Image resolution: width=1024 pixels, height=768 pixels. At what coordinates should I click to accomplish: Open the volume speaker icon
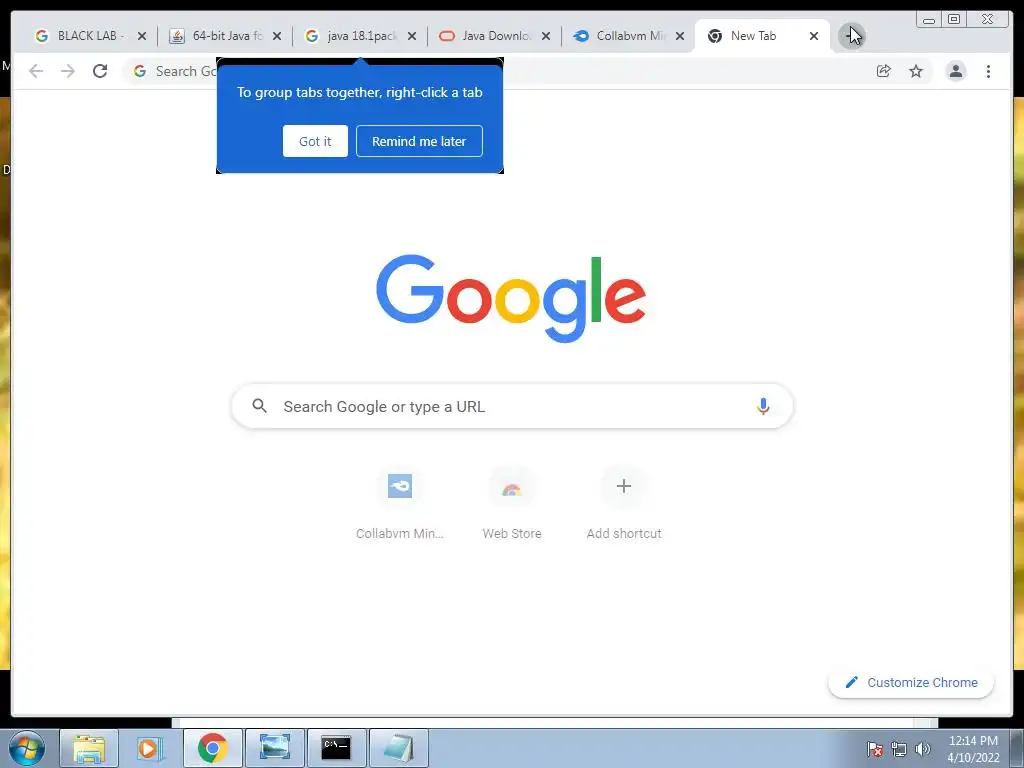(922, 749)
